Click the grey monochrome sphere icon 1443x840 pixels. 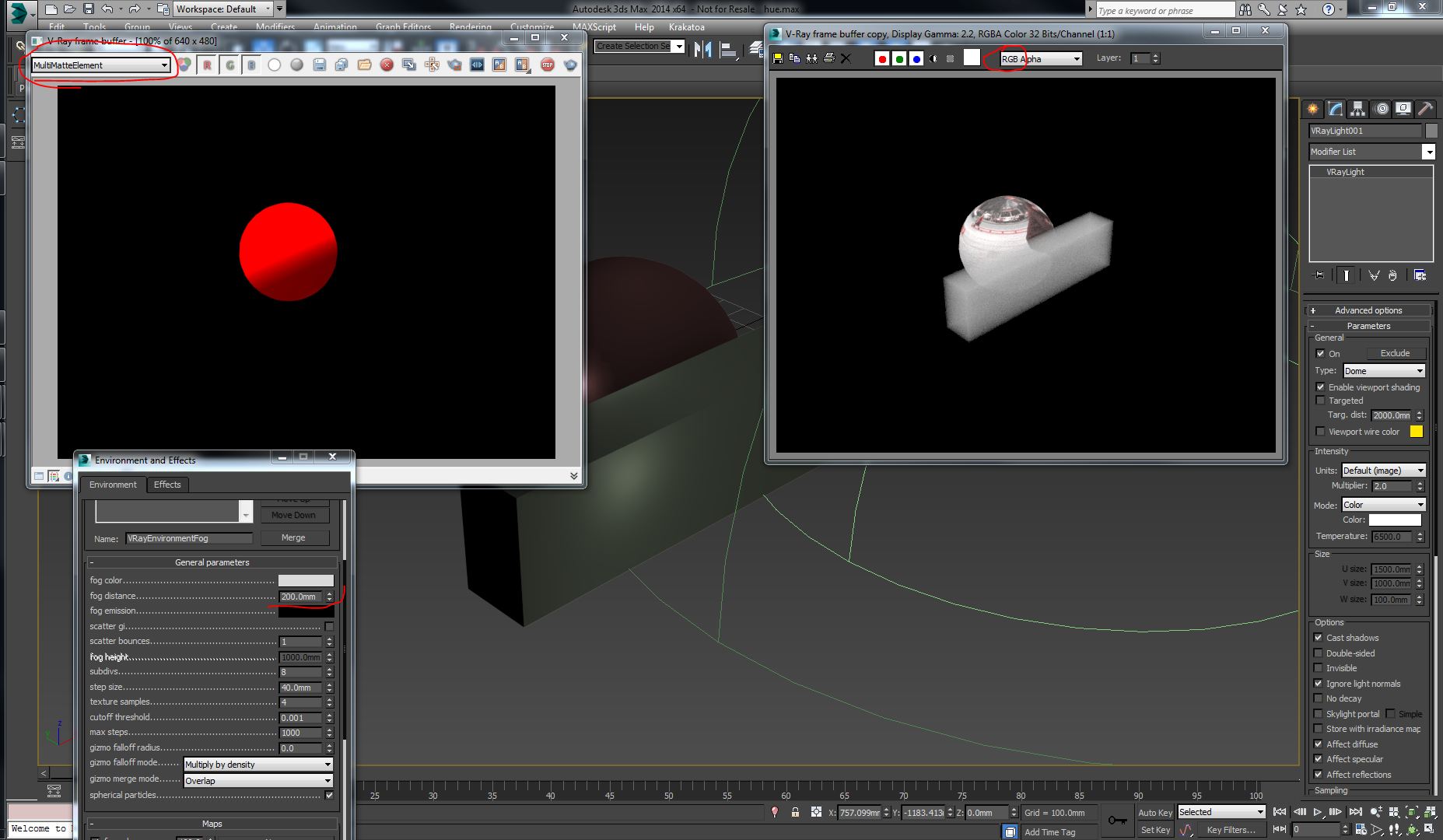click(296, 65)
